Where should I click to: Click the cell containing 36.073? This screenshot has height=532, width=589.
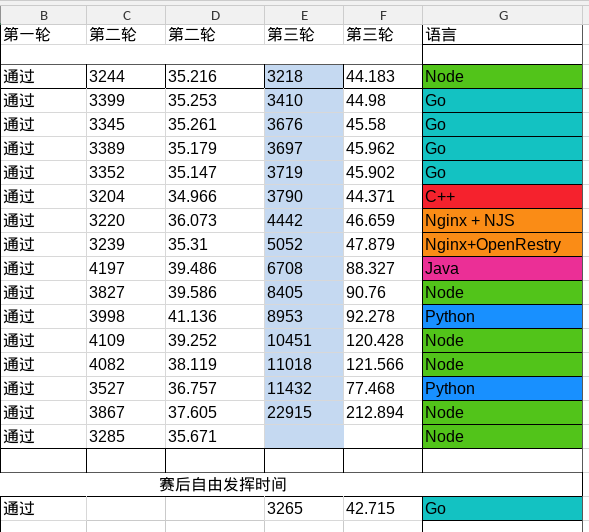[x=215, y=221]
